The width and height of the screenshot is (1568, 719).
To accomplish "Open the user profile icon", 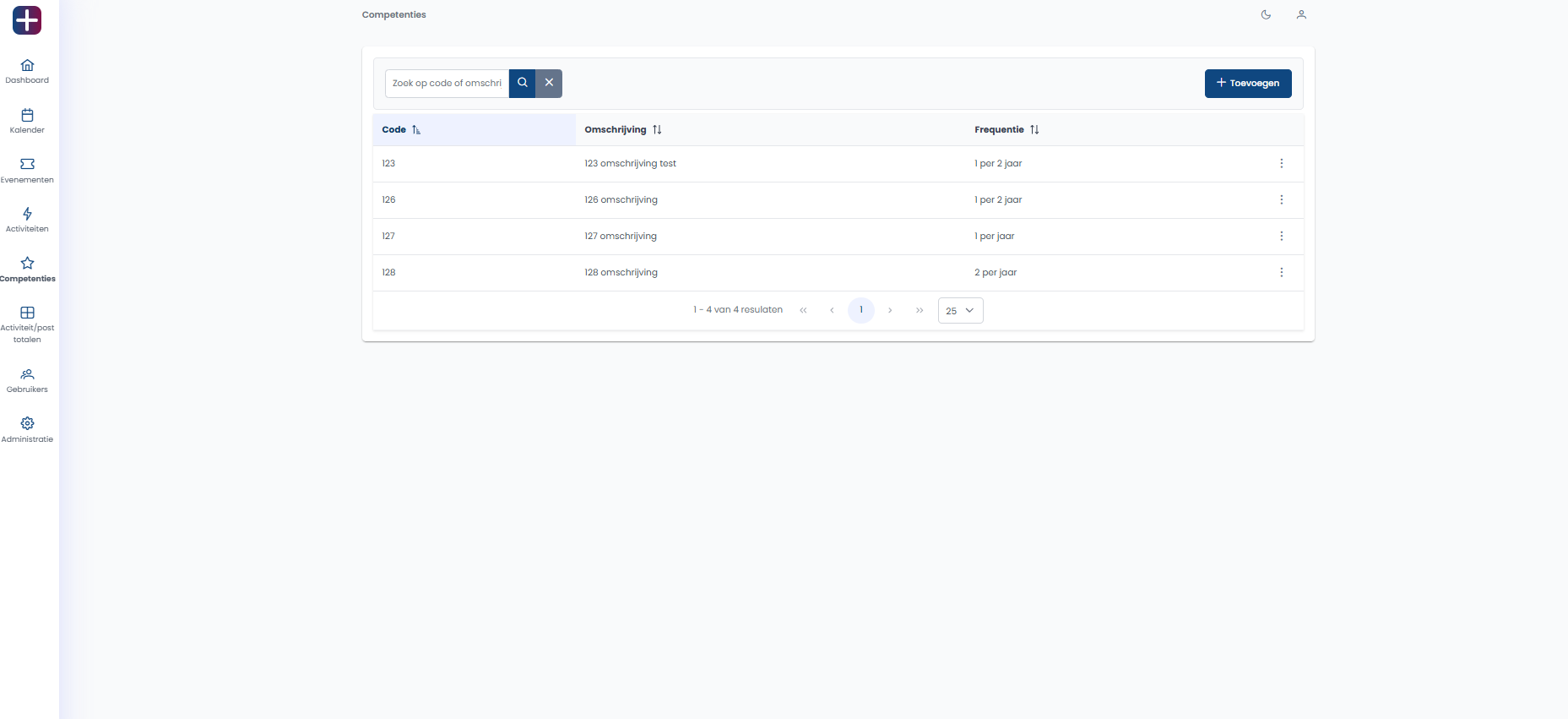I will coord(1301,14).
